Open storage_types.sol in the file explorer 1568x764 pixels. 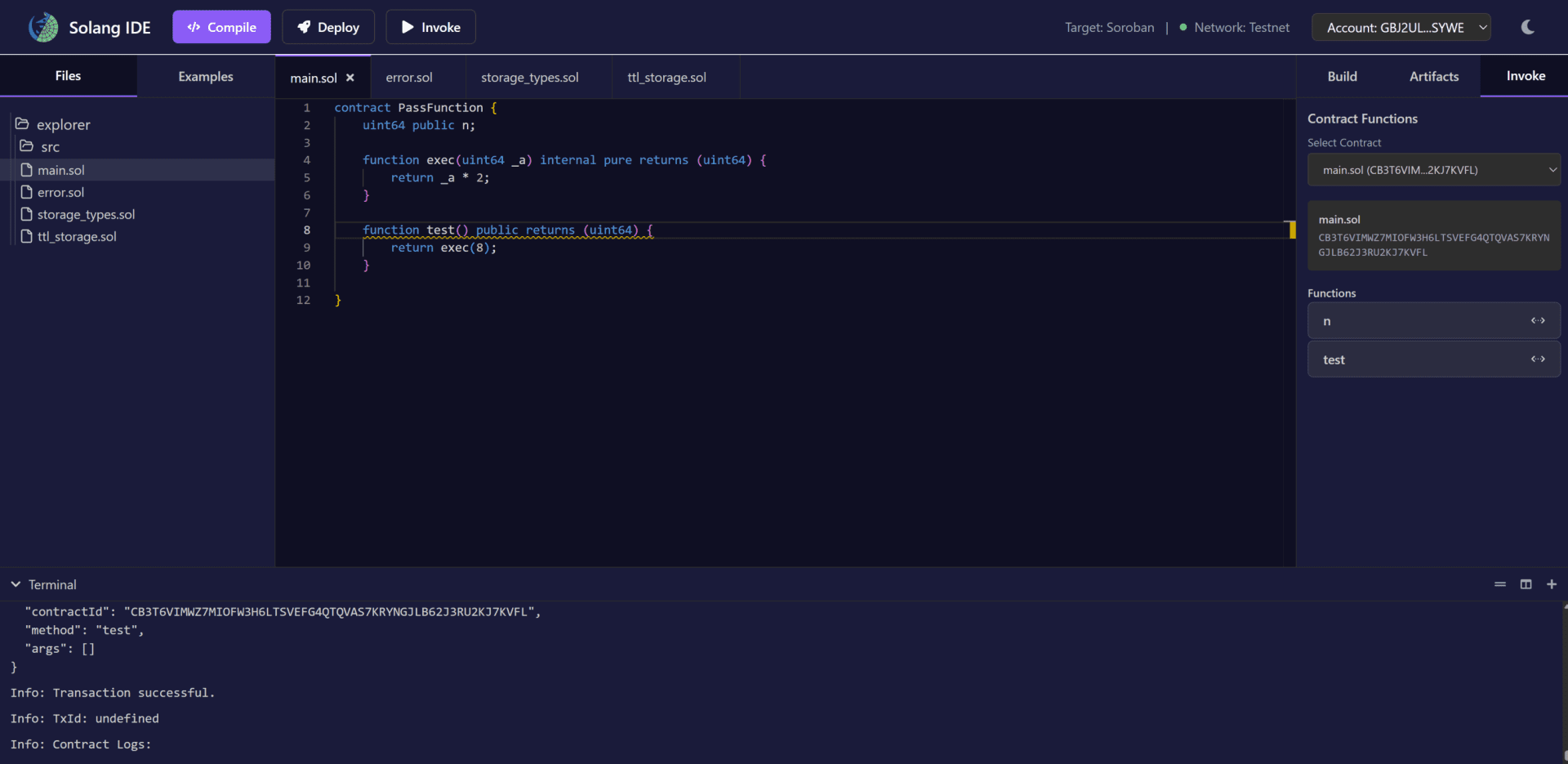pyautogui.click(x=86, y=214)
